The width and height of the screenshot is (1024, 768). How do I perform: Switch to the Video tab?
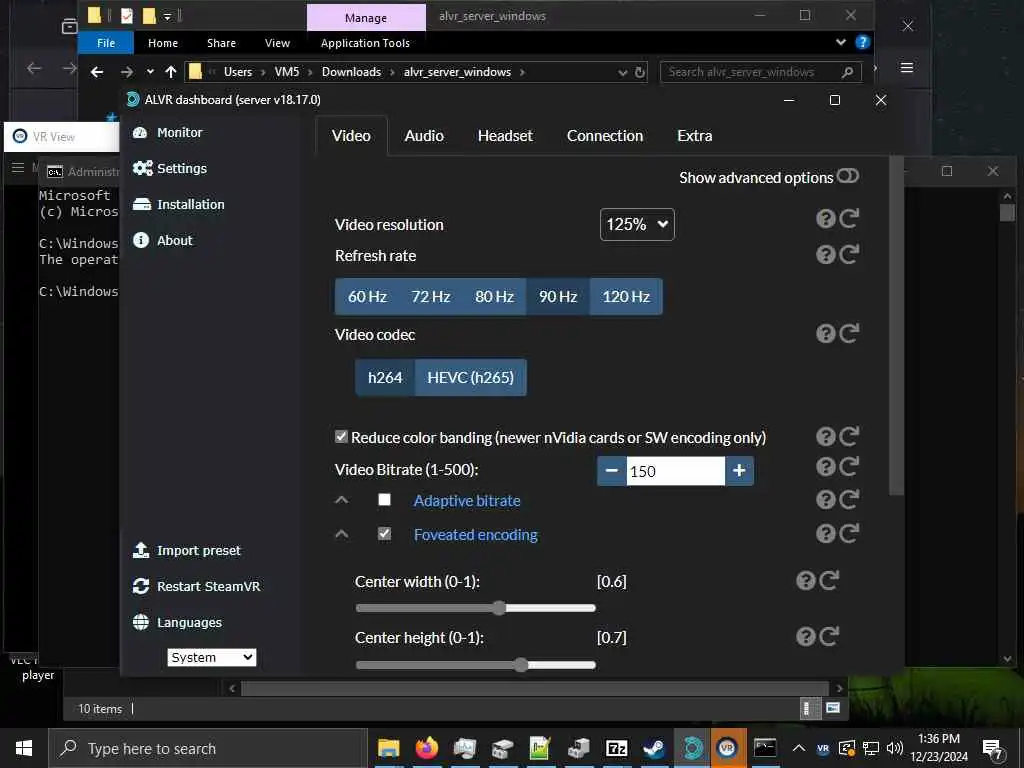tap(351, 136)
